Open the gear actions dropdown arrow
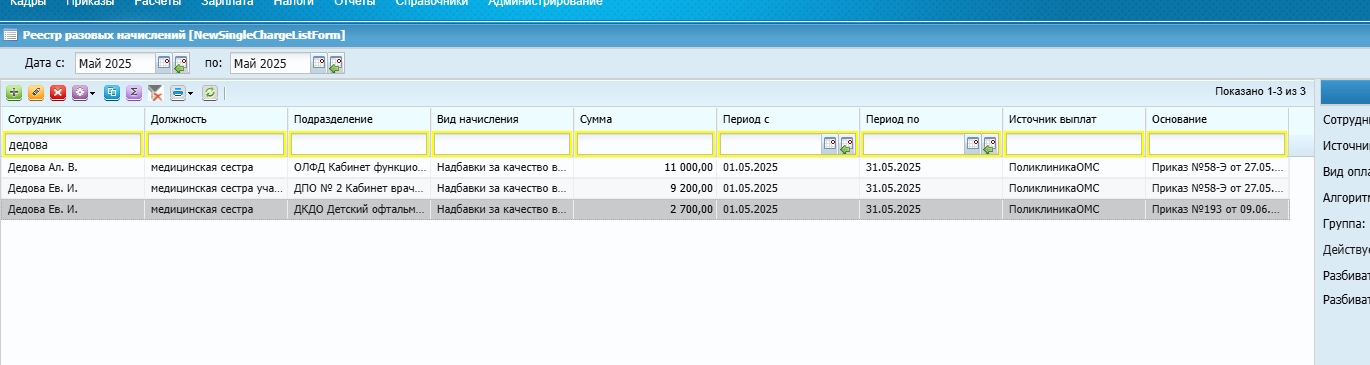The height and width of the screenshot is (365, 1370). (x=92, y=94)
